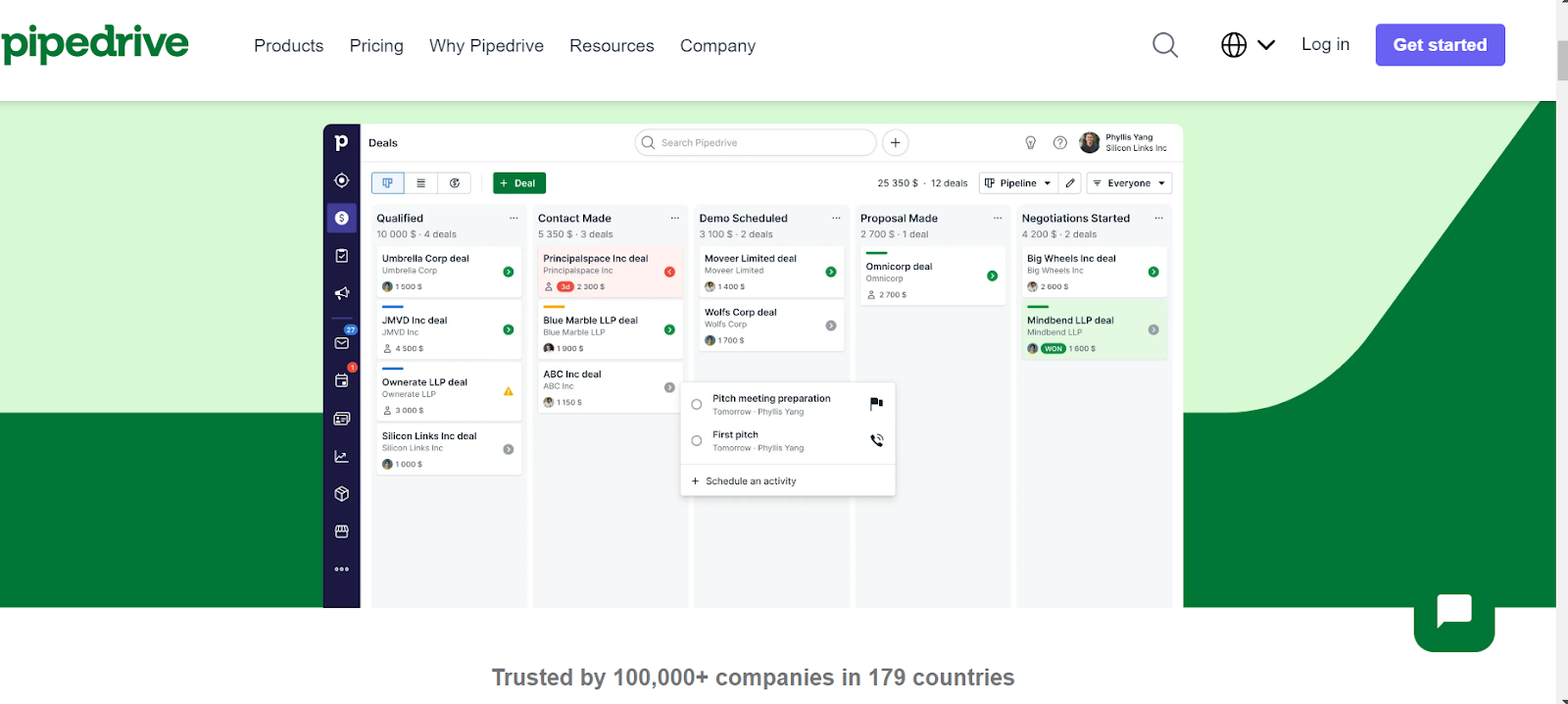Image resolution: width=1568 pixels, height=704 pixels.
Task: Click the three-dot More icon in the sidebar
Action: tap(341, 569)
